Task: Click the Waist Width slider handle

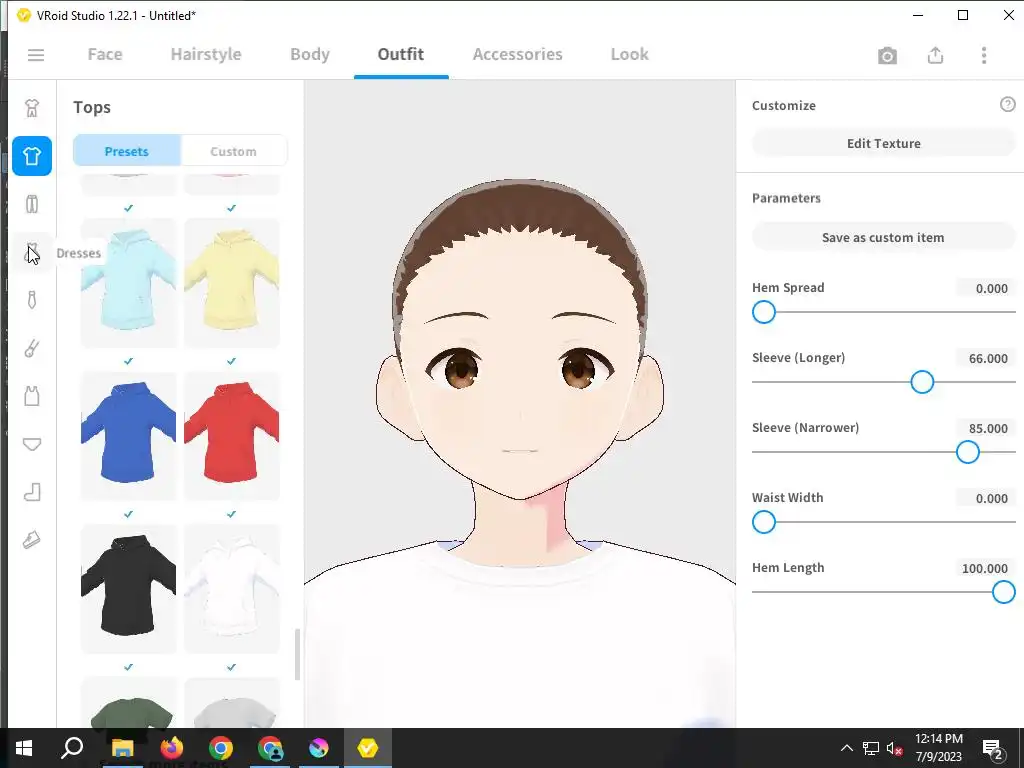Action: pos(763,522)
